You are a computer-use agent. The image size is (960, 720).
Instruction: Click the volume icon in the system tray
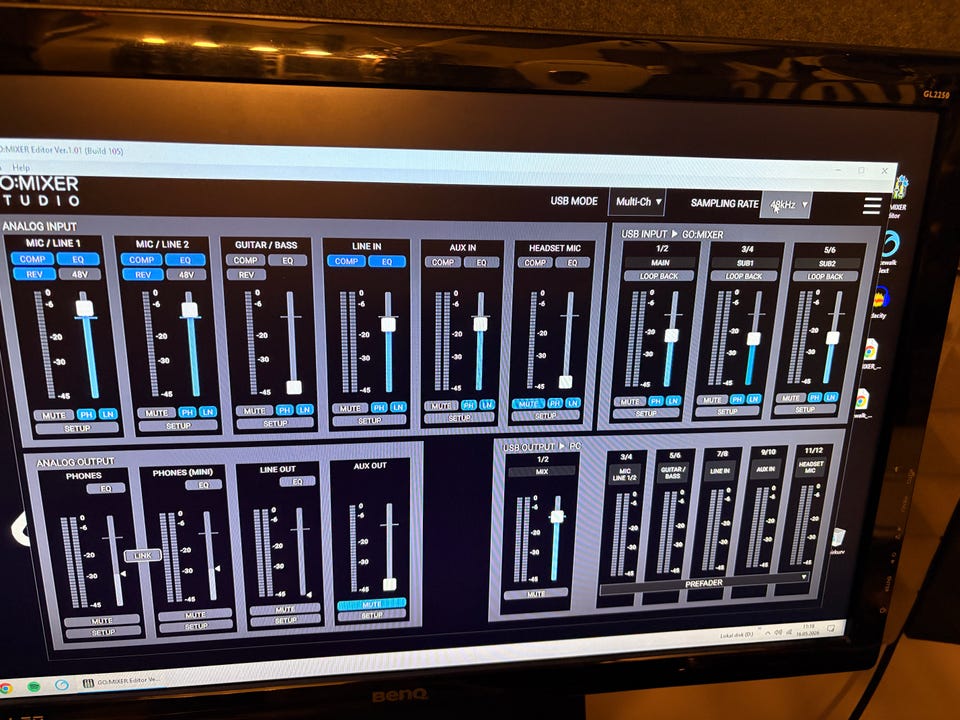pyautogui.click(x=778, y=633)
